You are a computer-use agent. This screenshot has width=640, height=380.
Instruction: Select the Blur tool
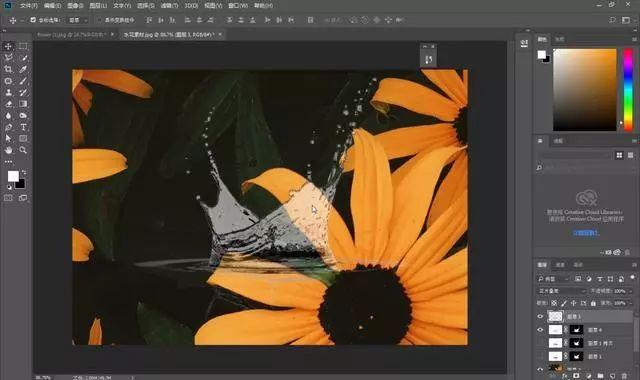(x=8, y=116)
